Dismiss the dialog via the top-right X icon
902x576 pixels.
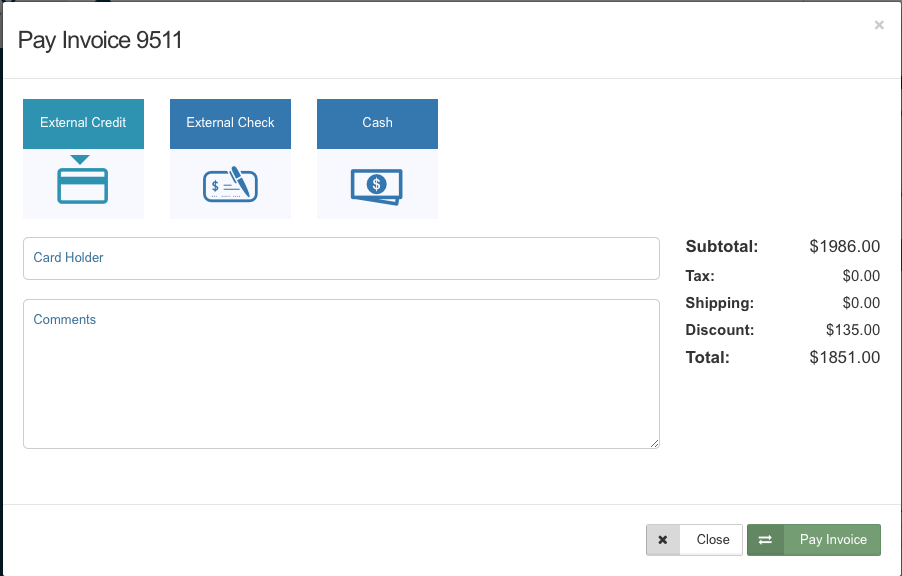coord(879,25)
